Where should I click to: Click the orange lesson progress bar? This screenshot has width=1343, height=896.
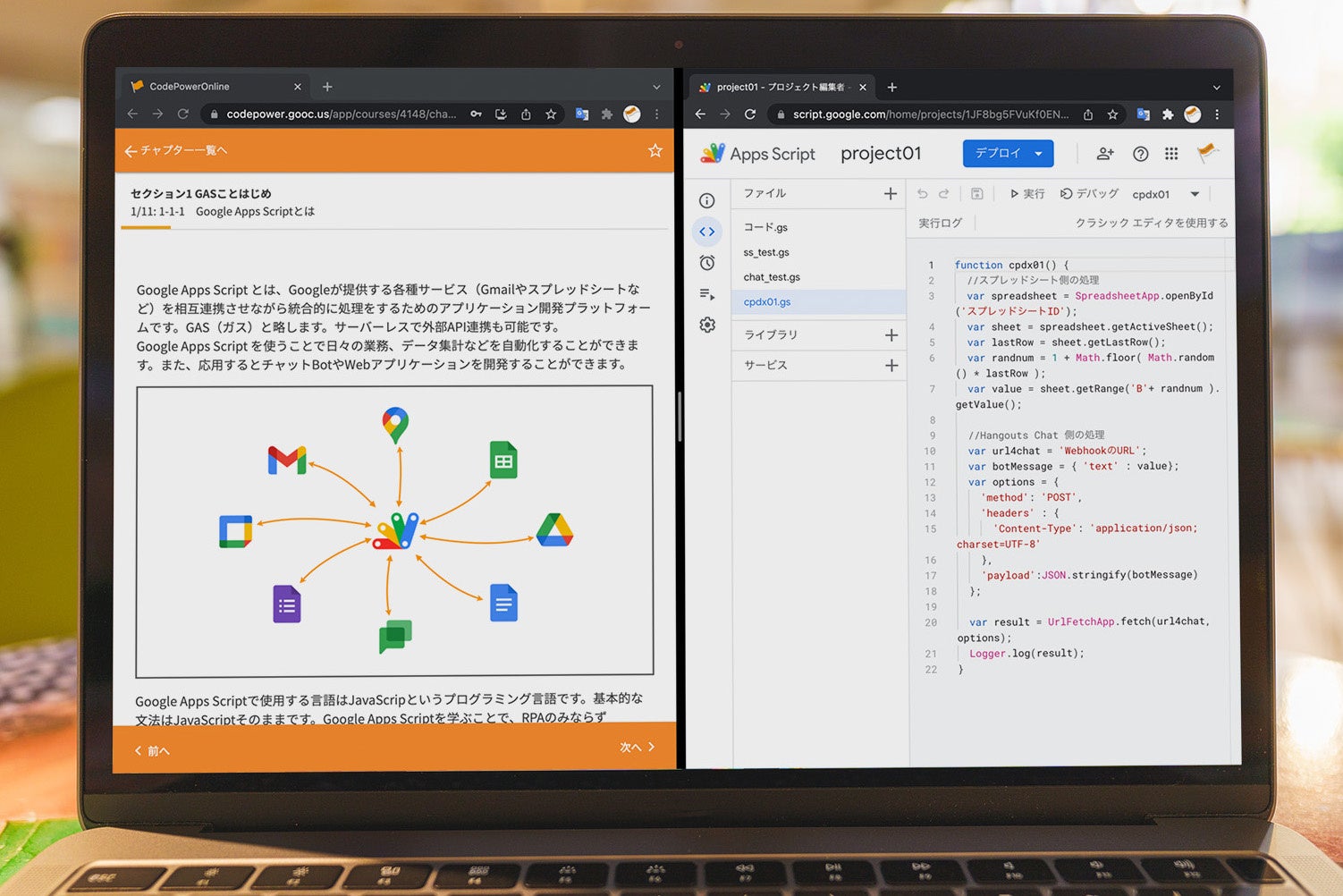tap(146, 228)
